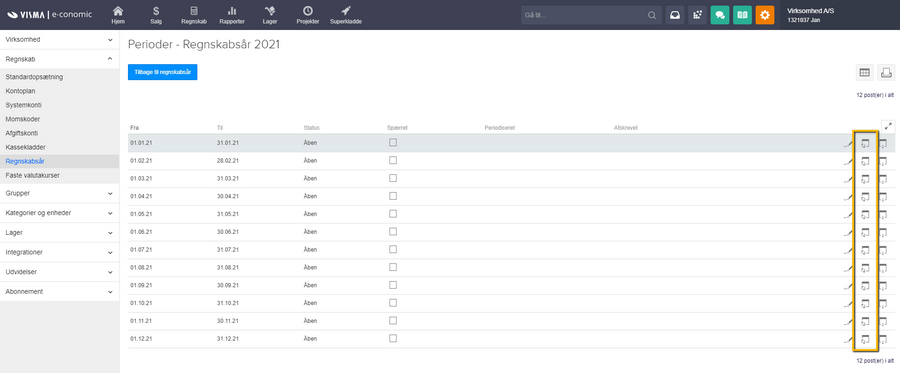Screen dimensions: 900x373
Task: Tick Spærret checkbox for 01.07.21 period
Action: pos(393,249)
